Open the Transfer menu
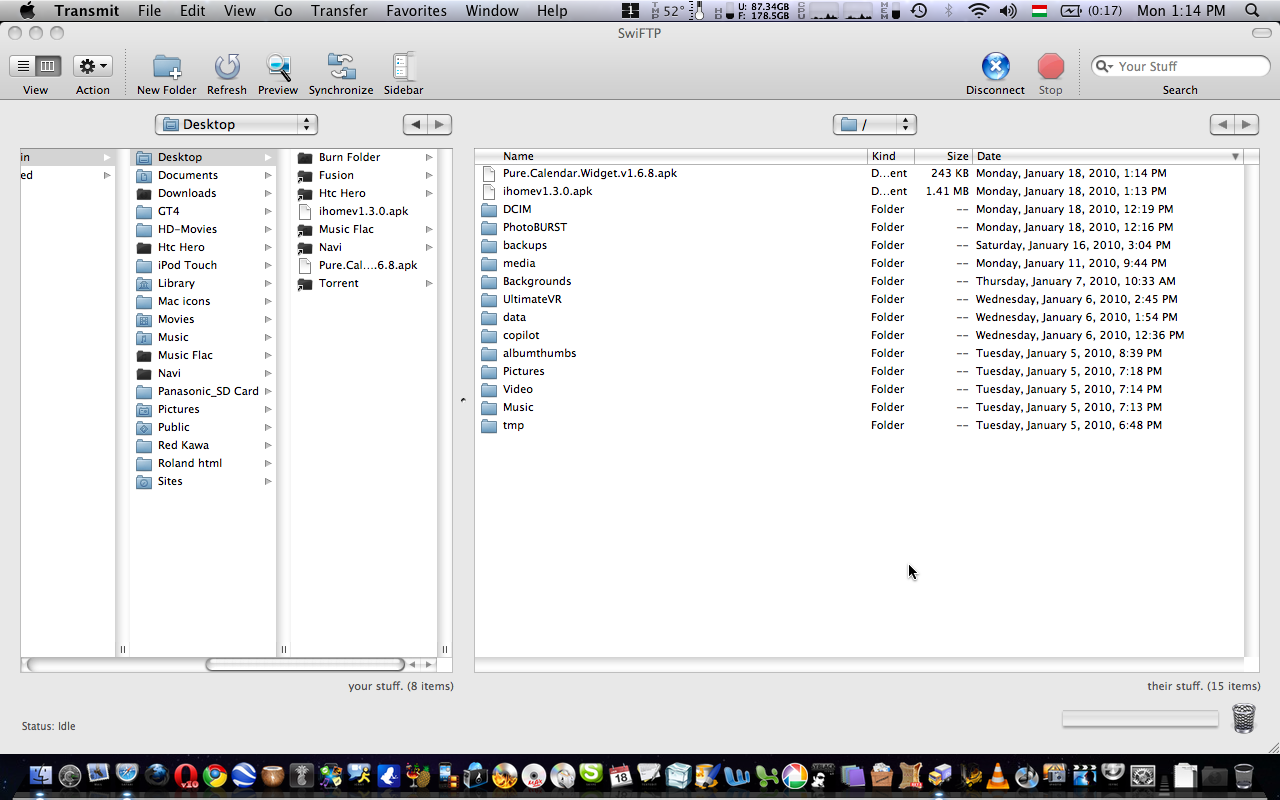Viewport: 1280px width, 800px height. [338, 11]
